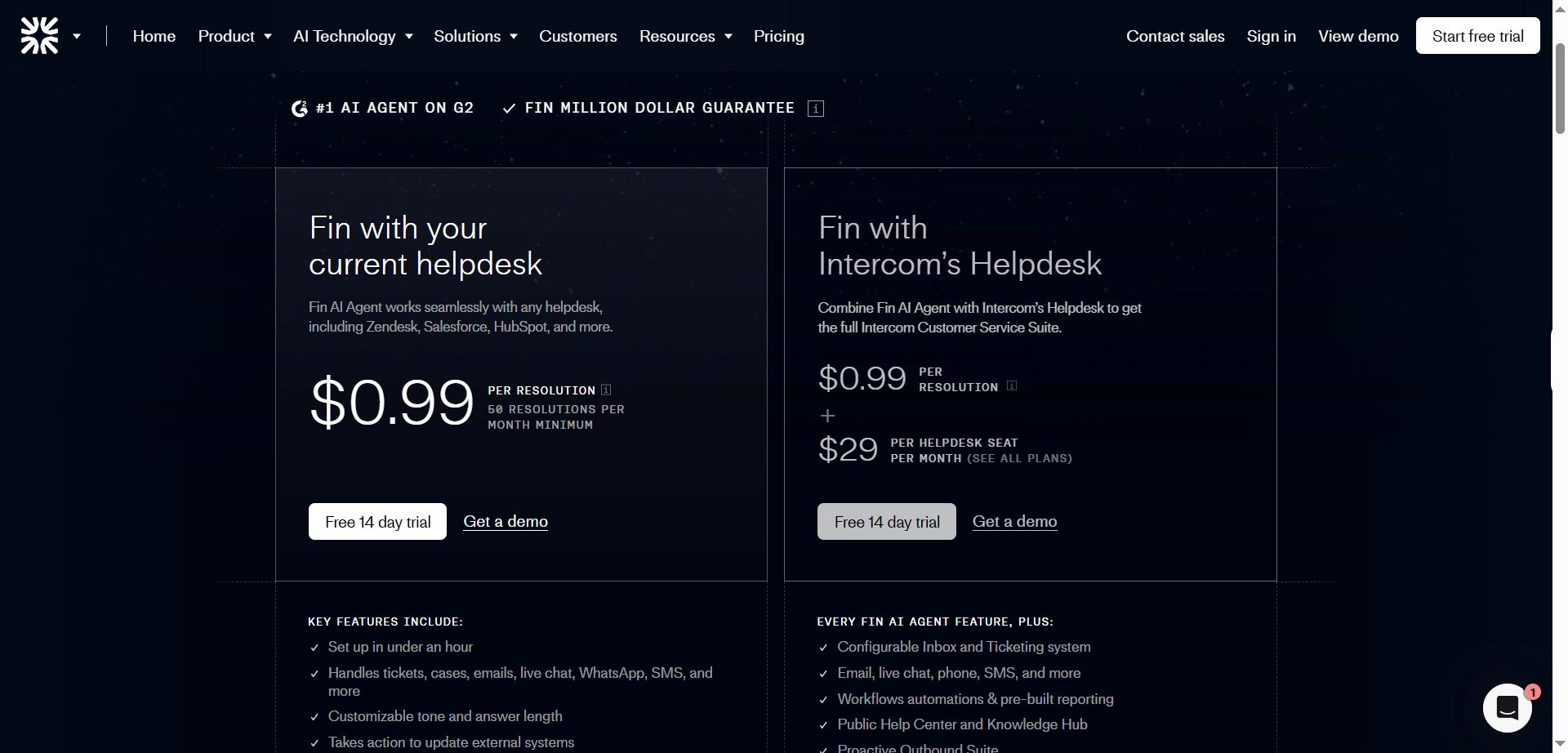Click the 'KEY FEATURES INCLUDE:' label
The height and width of the screenshot is (753, 1568).
click(x=385, y=622)
